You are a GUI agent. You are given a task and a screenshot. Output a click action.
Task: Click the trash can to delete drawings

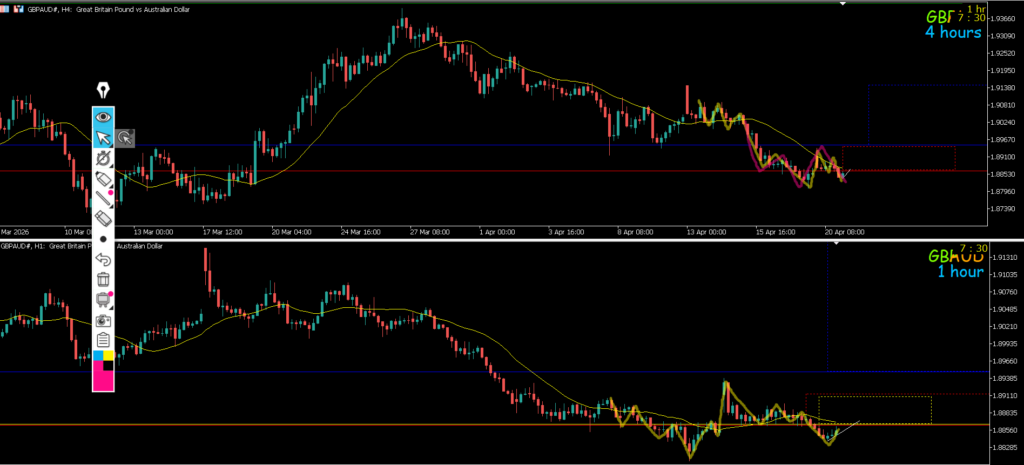(103, 279)
